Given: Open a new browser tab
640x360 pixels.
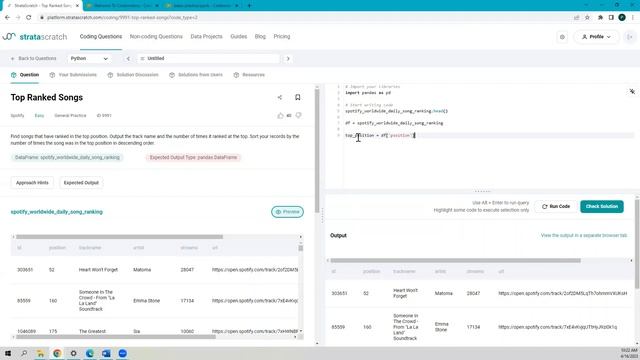Looking at the screenshot, I should (x=249, y=6).
